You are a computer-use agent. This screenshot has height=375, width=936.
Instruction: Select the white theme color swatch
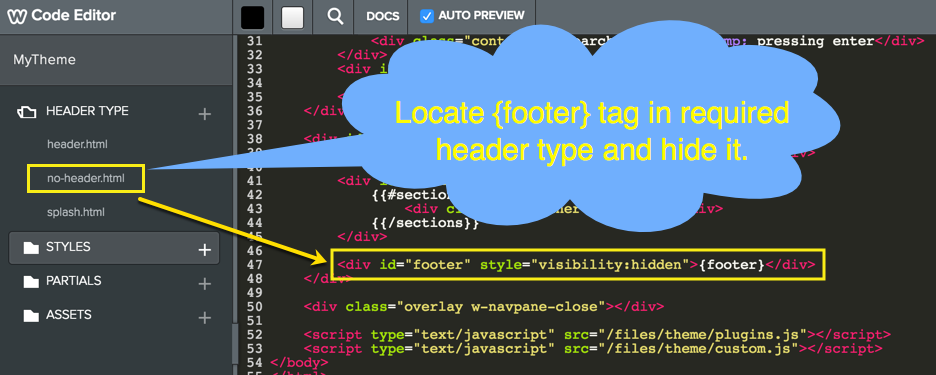click(x=292, y=17)
